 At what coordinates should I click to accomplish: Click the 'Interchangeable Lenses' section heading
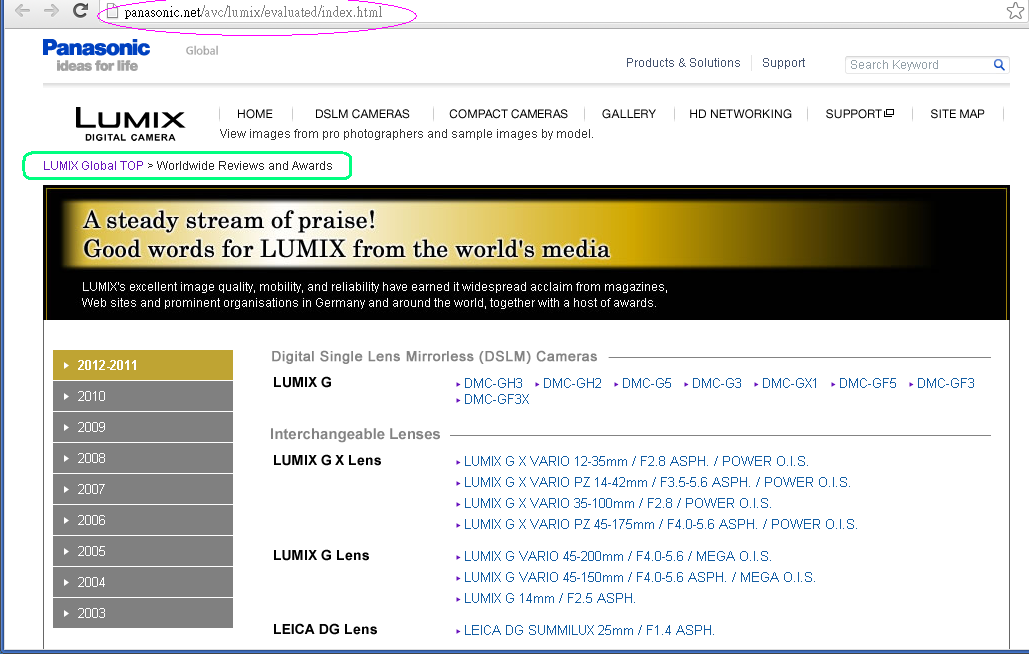click(355, 434)
